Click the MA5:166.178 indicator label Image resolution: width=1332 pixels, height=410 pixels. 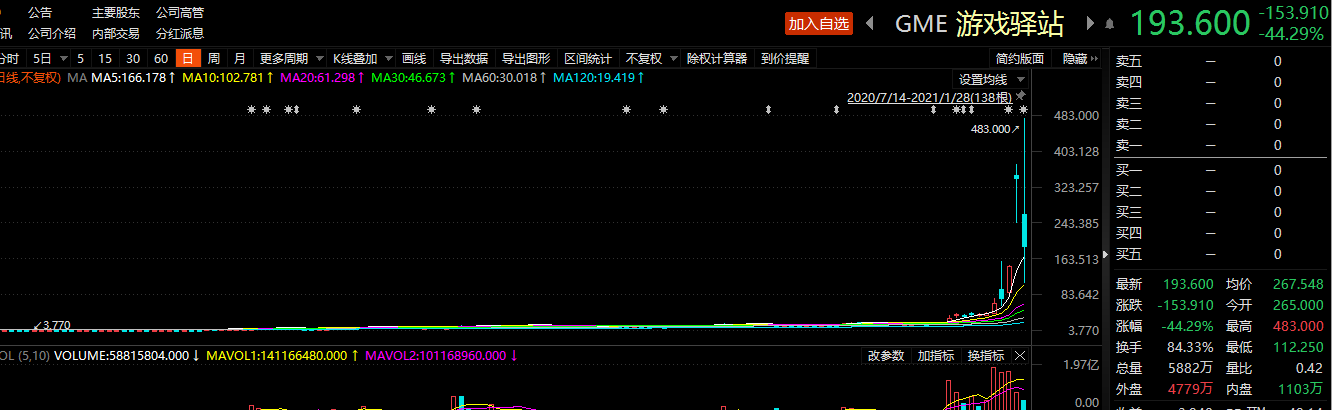coord(134,77)
